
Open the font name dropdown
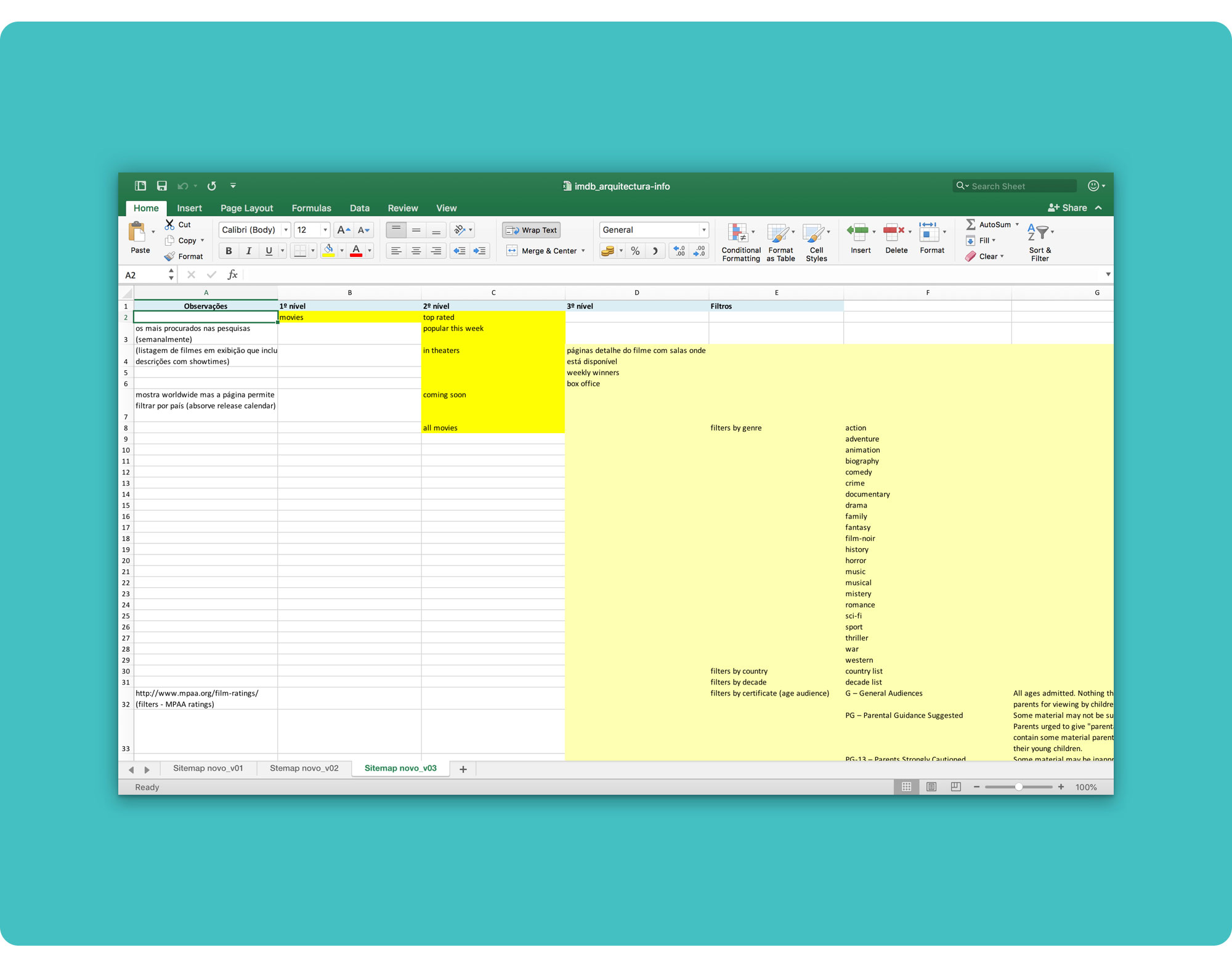pyautogui.click(x=286, y=230)
